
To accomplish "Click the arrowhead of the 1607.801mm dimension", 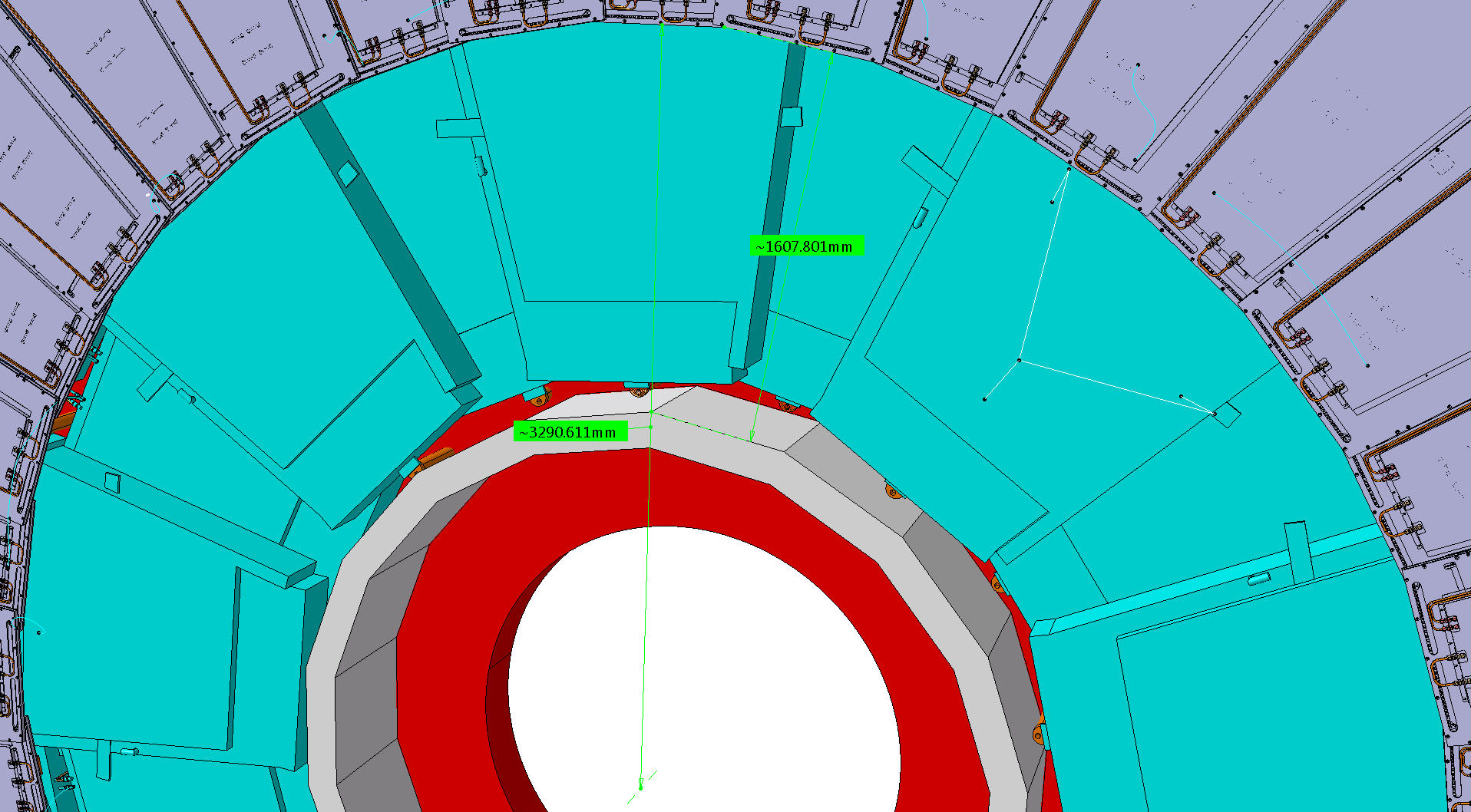I will click(832, 54).
